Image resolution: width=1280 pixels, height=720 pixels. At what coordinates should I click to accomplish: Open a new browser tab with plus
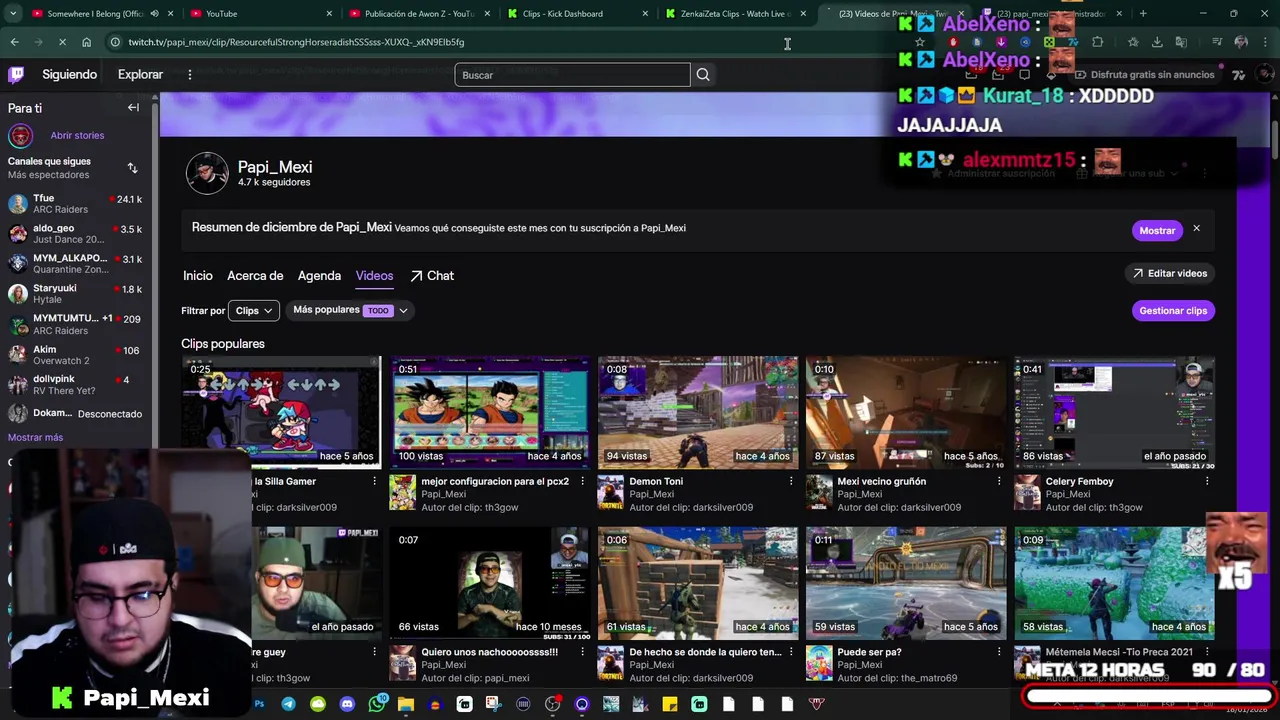1143,14
